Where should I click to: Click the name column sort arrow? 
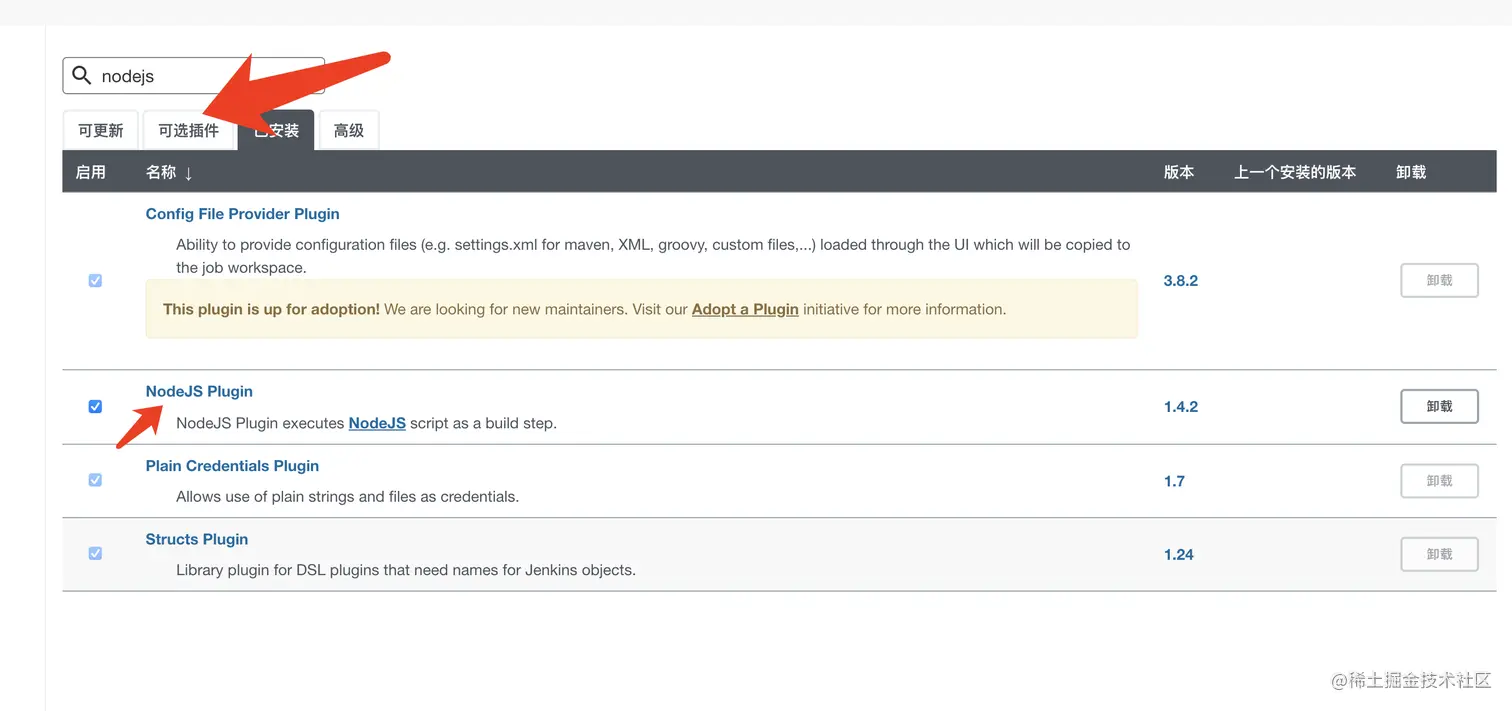(x=188, y=173)
